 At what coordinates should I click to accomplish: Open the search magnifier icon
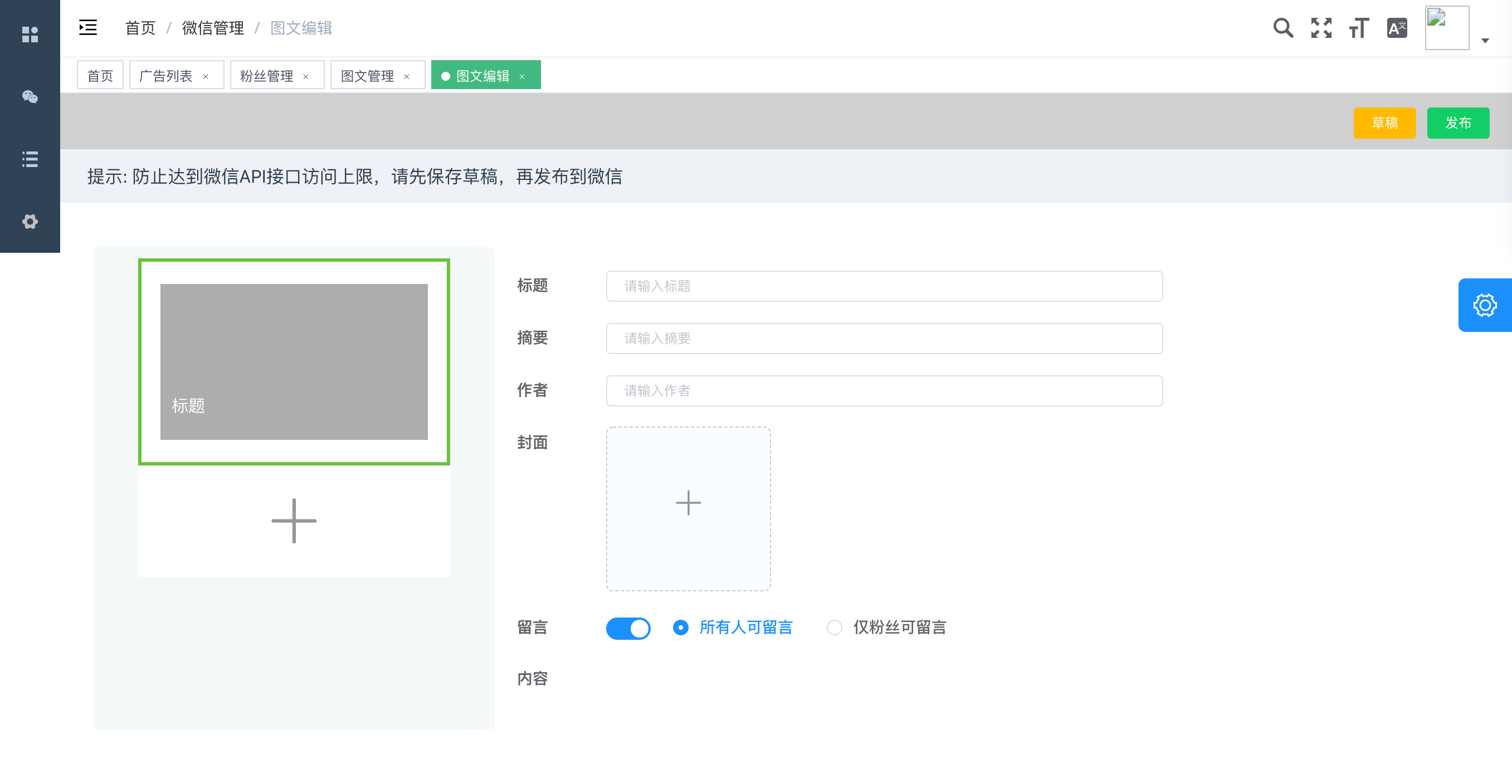pos(1283,28)
